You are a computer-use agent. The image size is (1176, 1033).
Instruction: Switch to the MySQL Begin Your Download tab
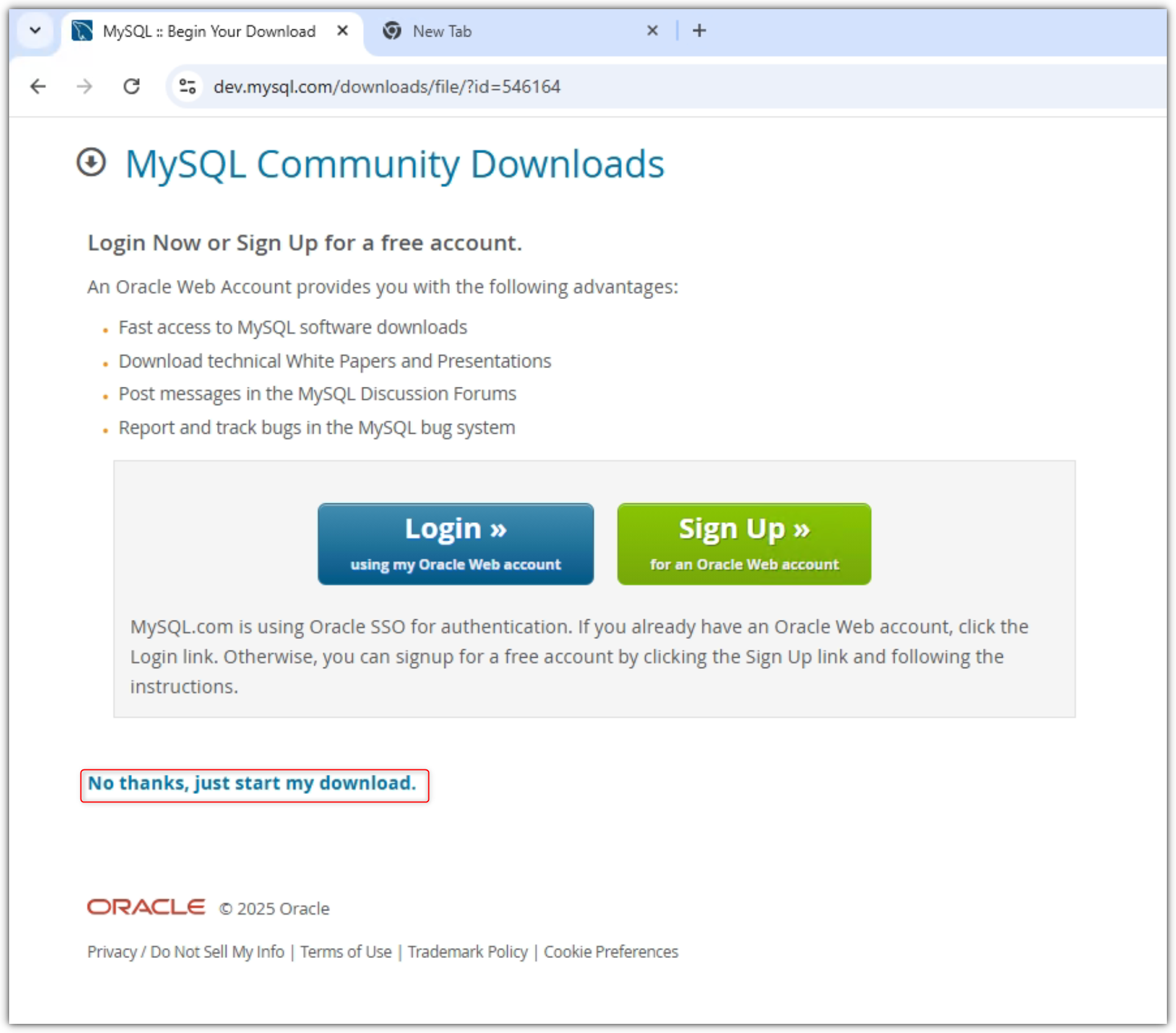pyautogui.click(x=209, y=31)
